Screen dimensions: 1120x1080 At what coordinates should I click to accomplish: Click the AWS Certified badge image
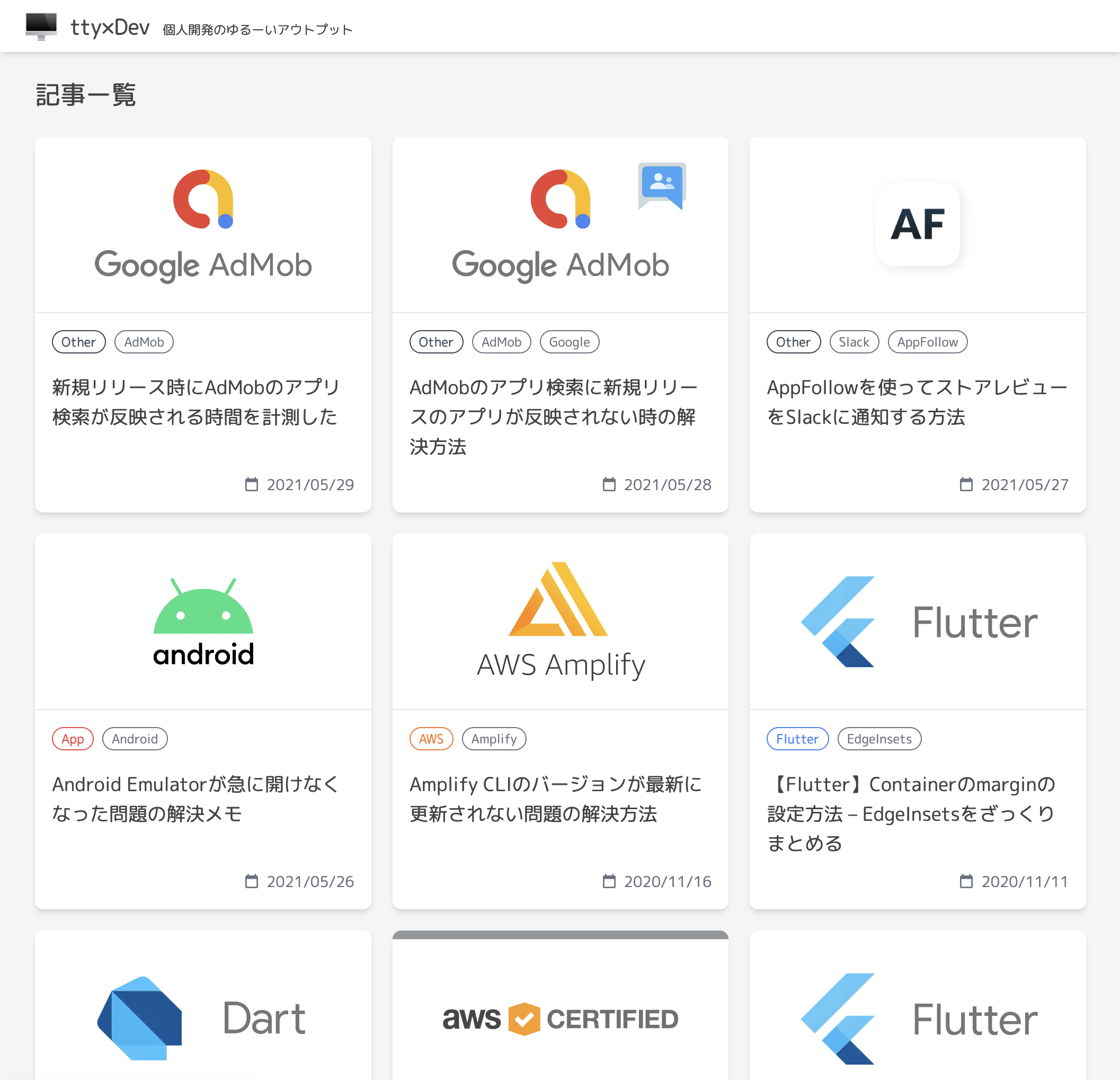(x=560, y=1019)
